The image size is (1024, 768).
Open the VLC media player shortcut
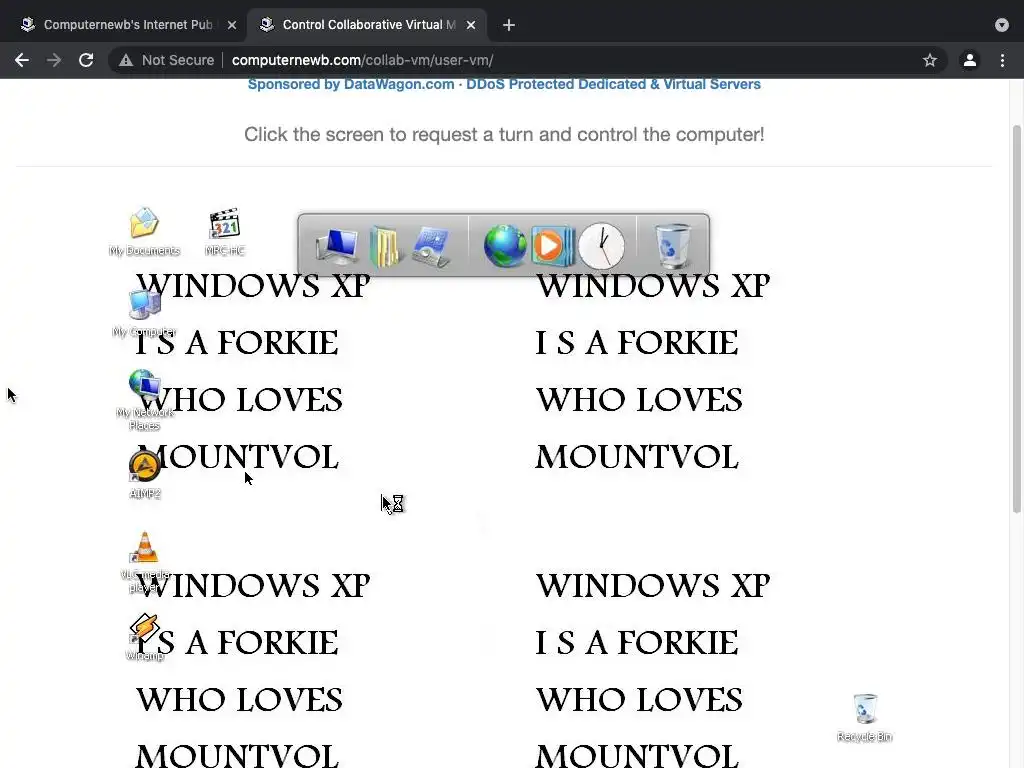tap(145, 562)
